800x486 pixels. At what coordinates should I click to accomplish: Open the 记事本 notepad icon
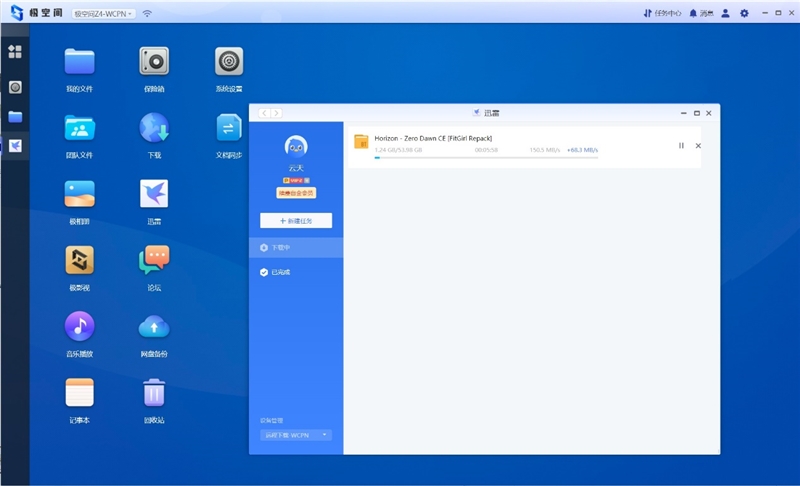tap(80, 393)
